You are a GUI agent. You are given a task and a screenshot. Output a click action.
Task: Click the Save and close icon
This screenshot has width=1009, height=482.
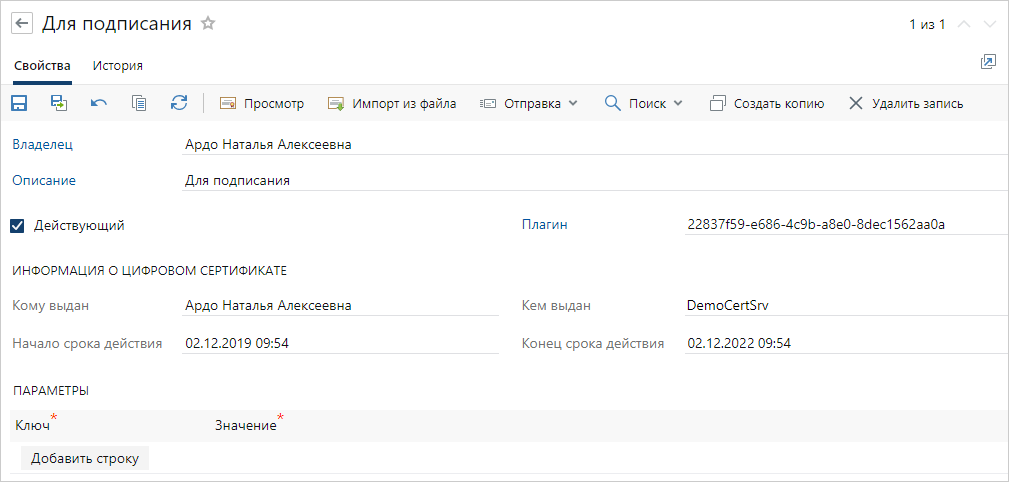pos(59,103)
